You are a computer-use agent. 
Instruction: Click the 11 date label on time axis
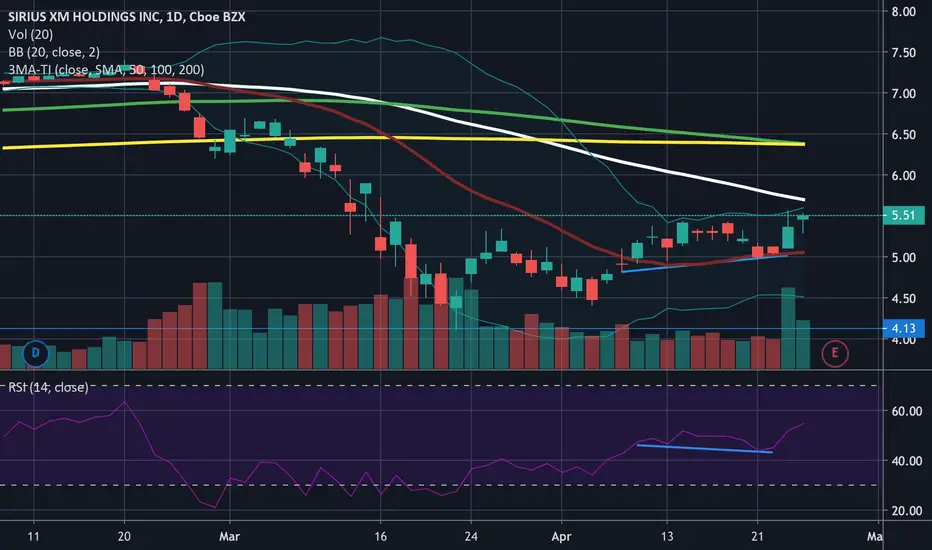[x=33, y=536]
